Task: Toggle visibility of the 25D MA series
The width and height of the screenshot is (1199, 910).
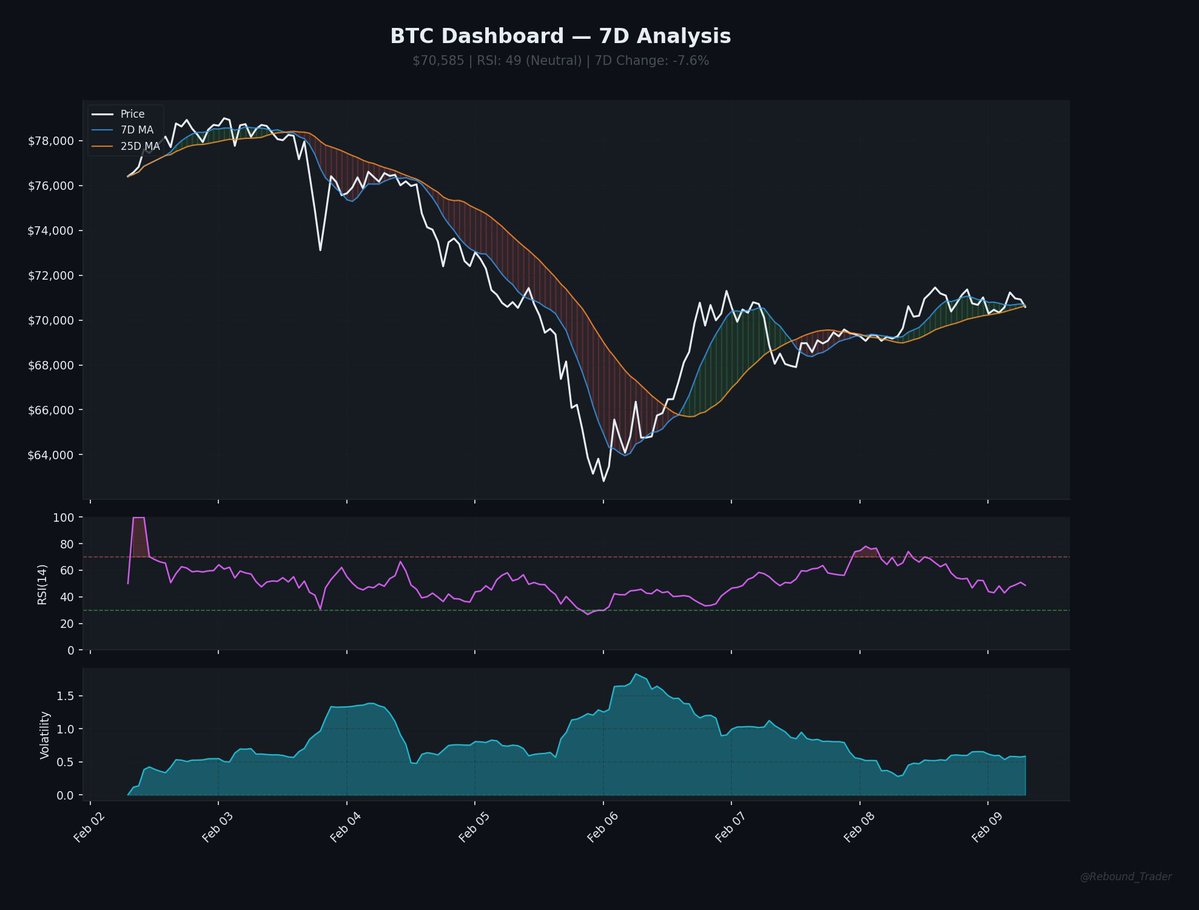Action: pos(138,145)
